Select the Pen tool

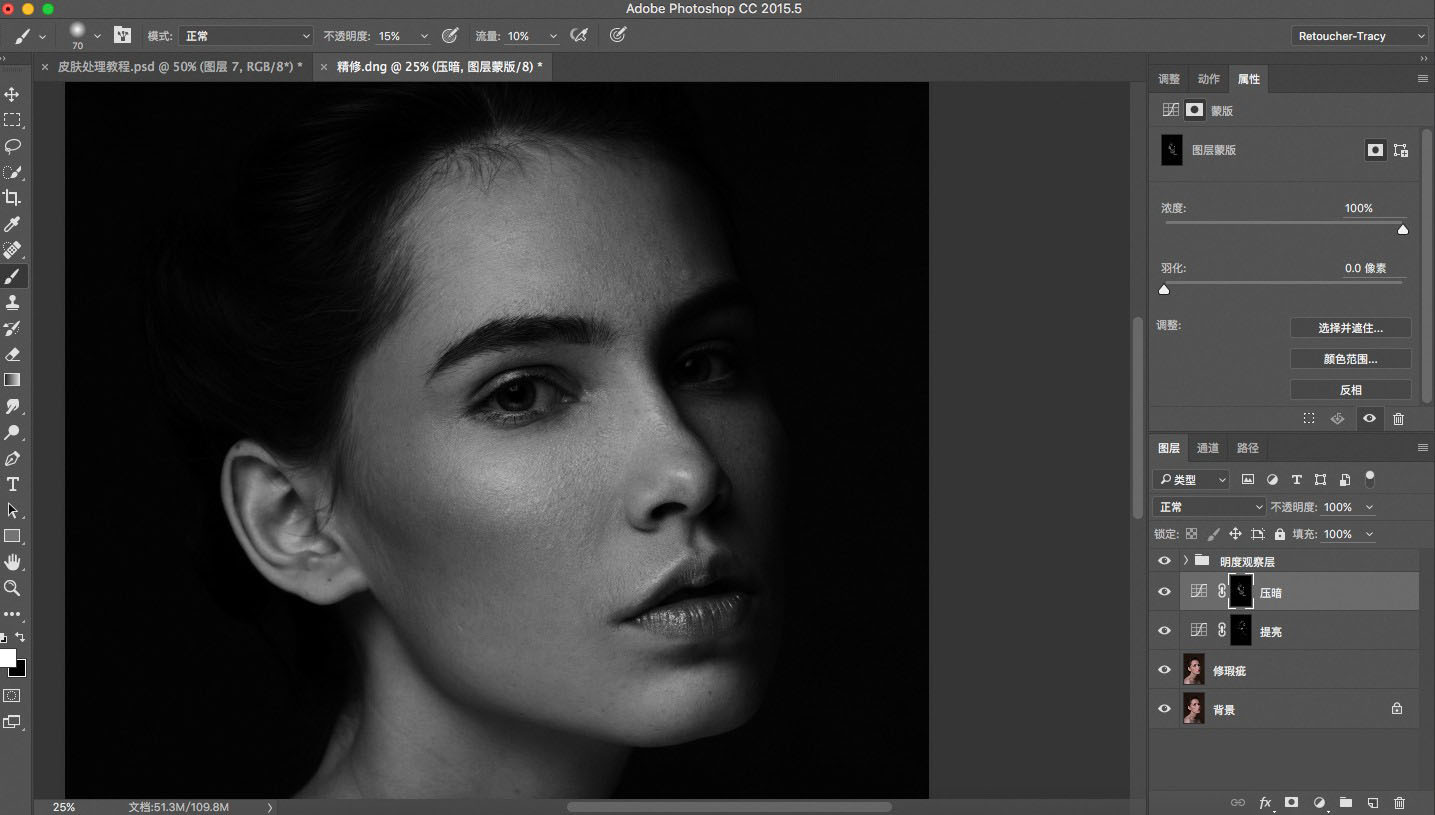coord(12,458)
